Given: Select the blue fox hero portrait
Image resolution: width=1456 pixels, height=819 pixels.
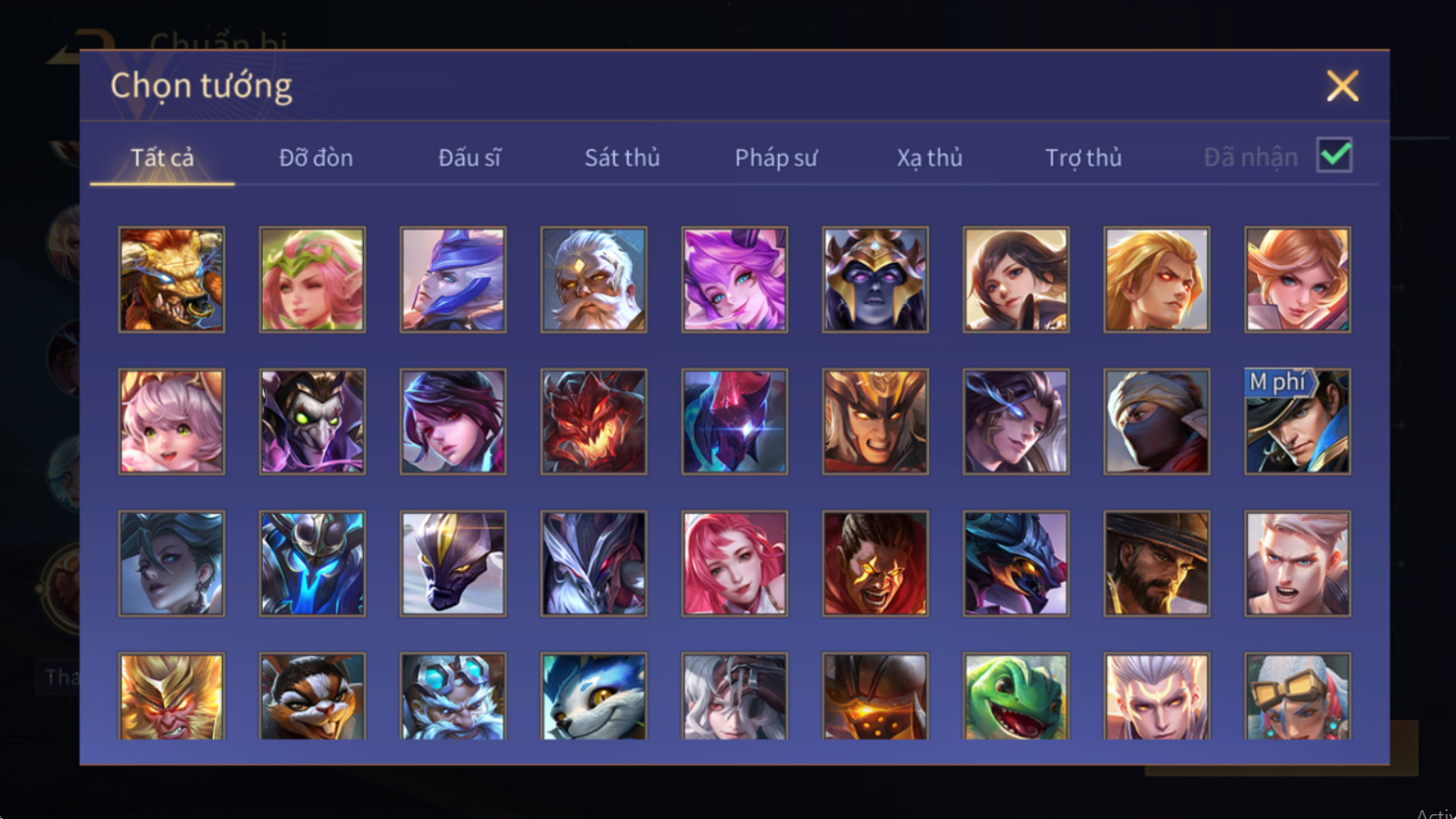Looking at the screenshot, I should point(594,696).
